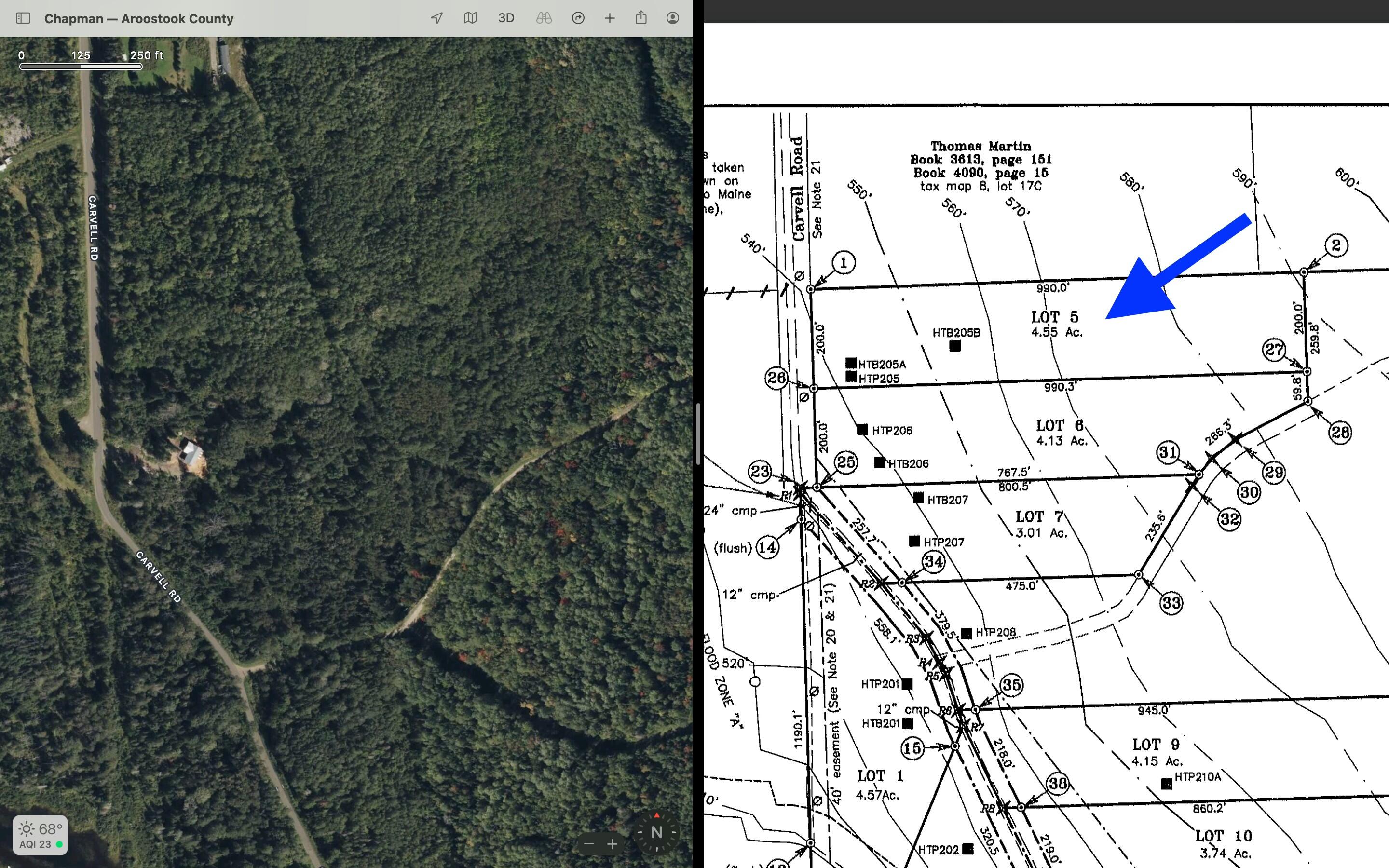Click survey point circle 27
The image size is (1389, 868).
[x=1274, y=349]
